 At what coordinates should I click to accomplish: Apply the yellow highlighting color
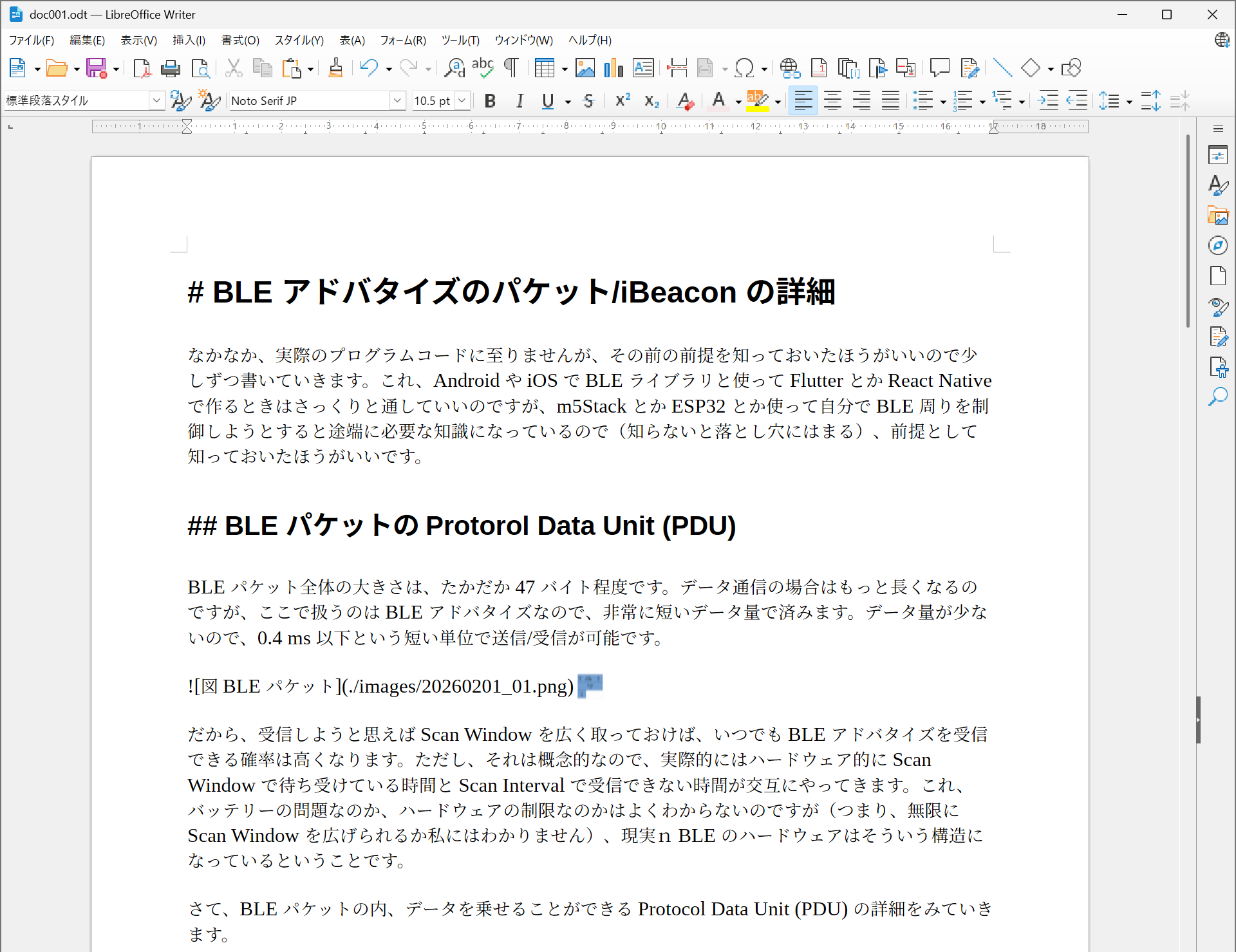pos(758,101)
